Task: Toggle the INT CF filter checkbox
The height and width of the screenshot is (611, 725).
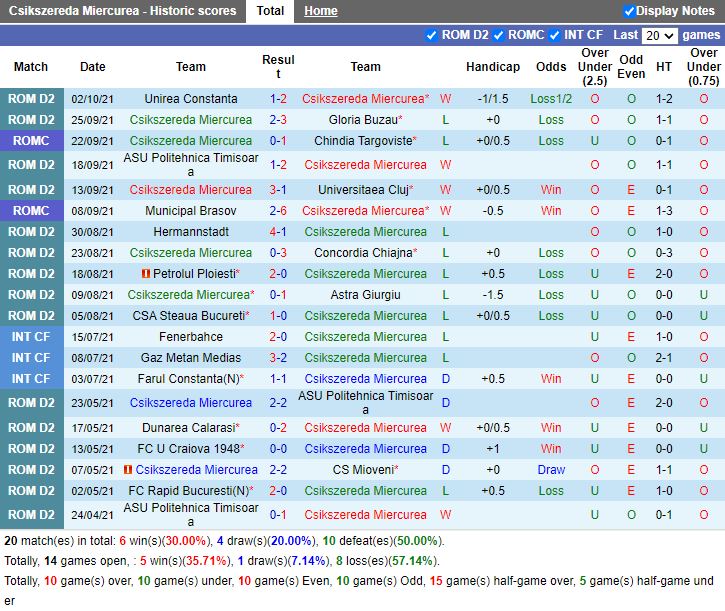Action: (554, 35)
